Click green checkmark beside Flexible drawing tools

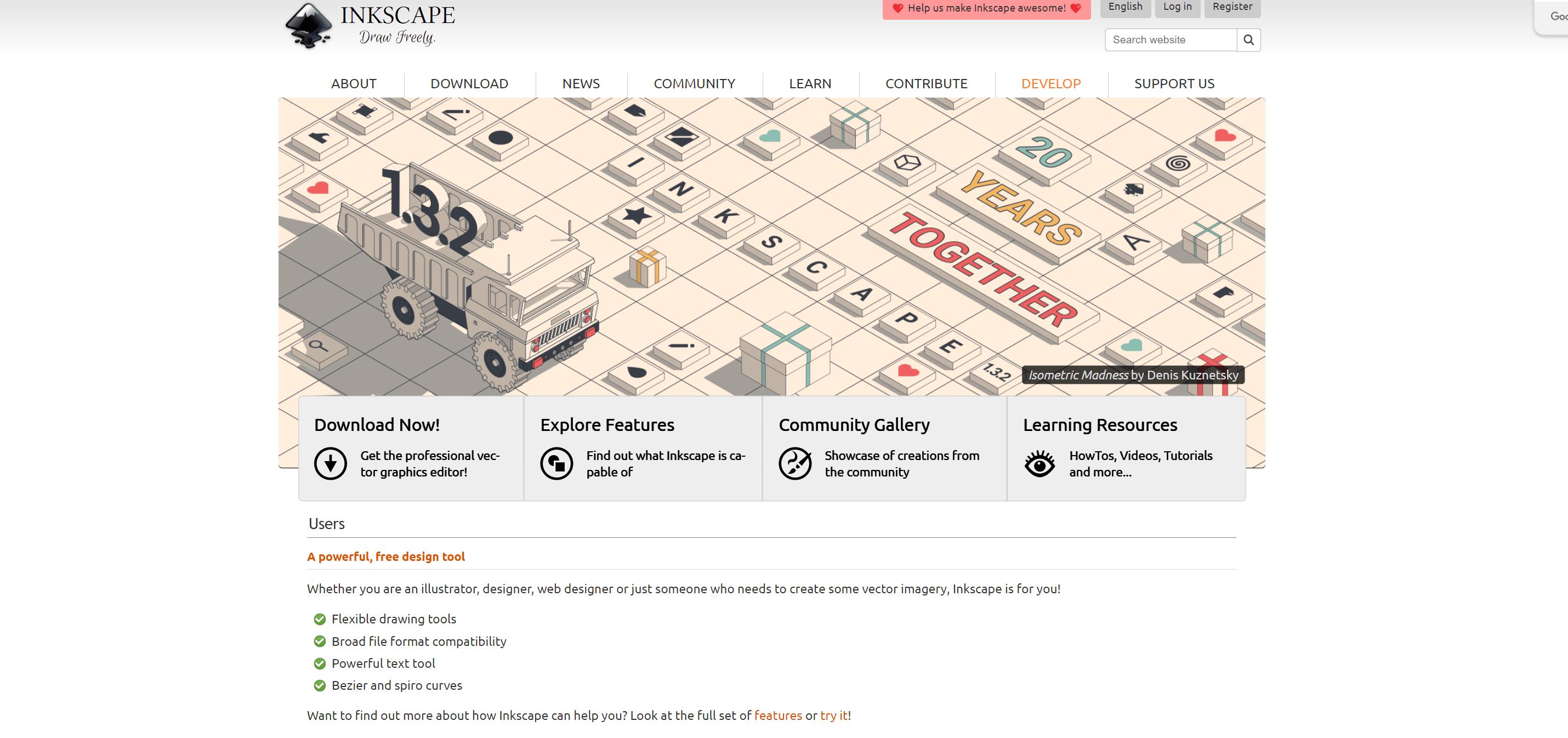point(320,618)
